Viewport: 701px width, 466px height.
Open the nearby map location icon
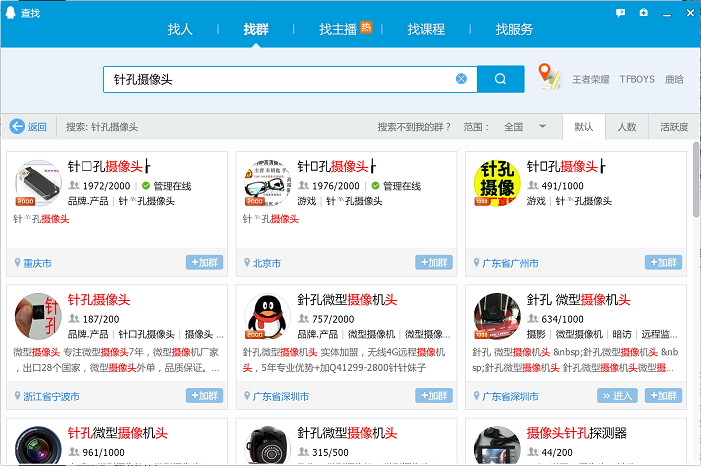click(x=549, y=76)
